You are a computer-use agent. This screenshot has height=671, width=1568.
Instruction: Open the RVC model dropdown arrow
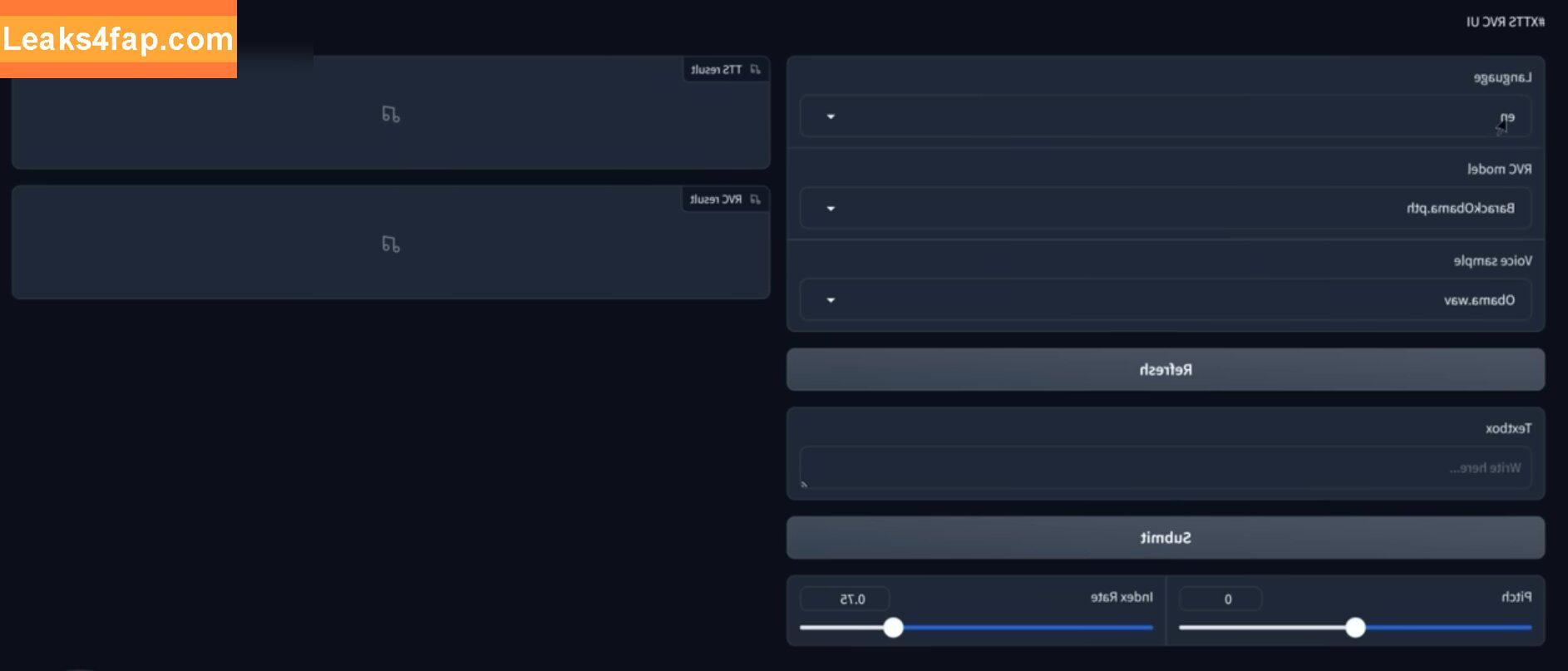pyautogui.click(x=831, y=208)
